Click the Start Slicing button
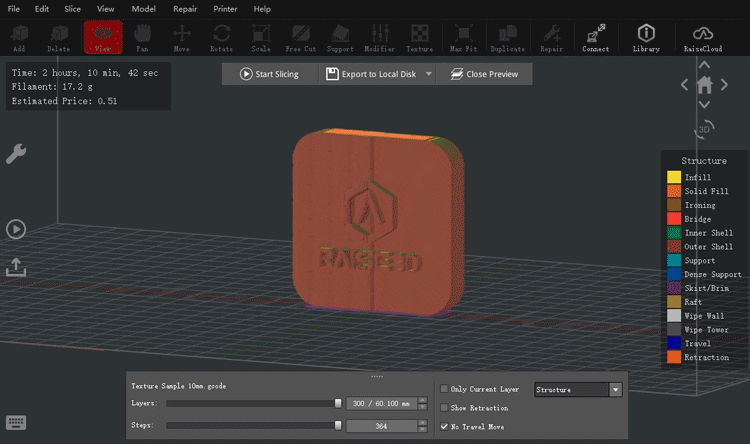The width and height of the screenshot is (750, 444). (x=269, y=74)
